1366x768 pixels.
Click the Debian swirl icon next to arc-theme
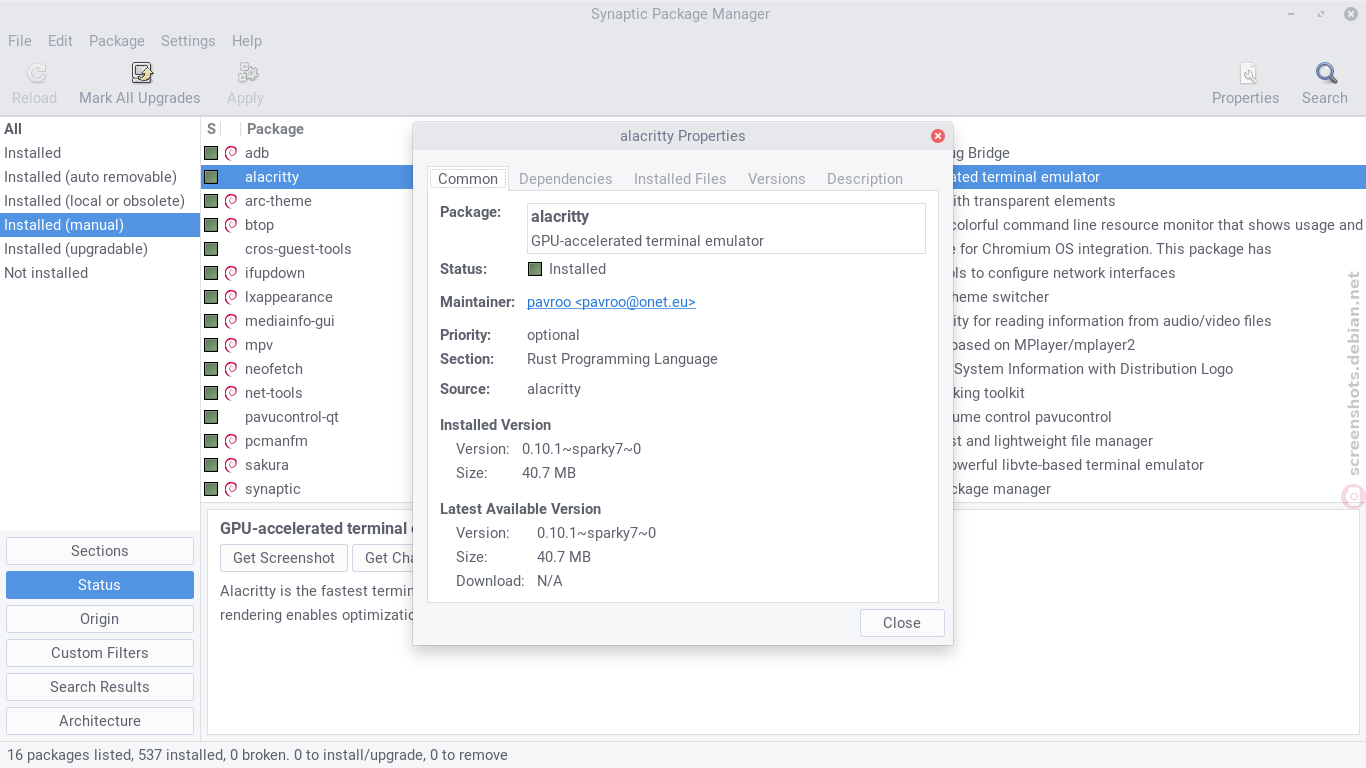coord(231,201)
